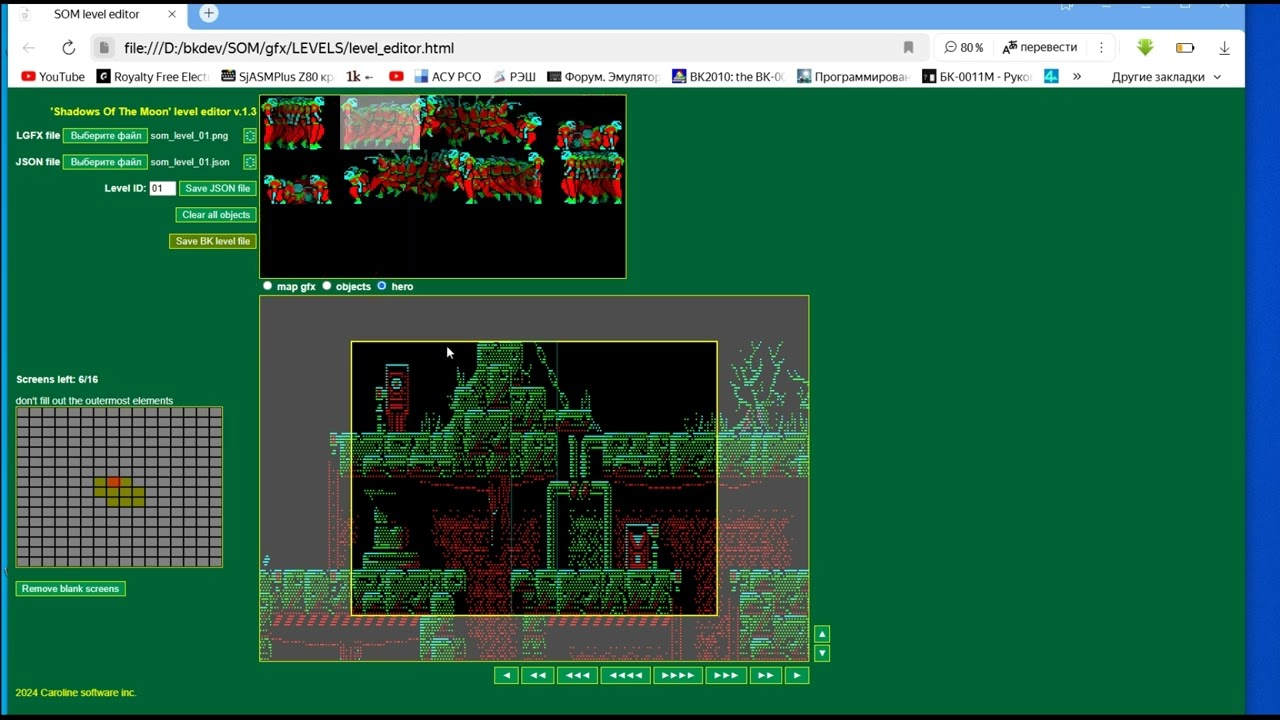1280x720 pixels.
Task: Close the SOM level editor tab
Action: click(171, 15)
